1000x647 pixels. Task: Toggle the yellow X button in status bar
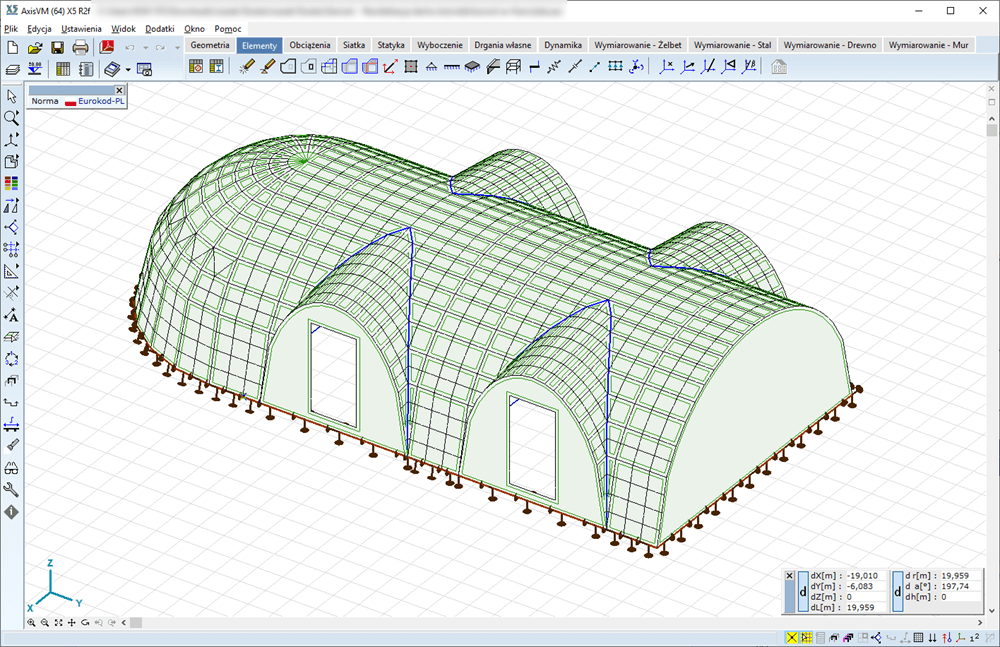[x=792, y=638]
